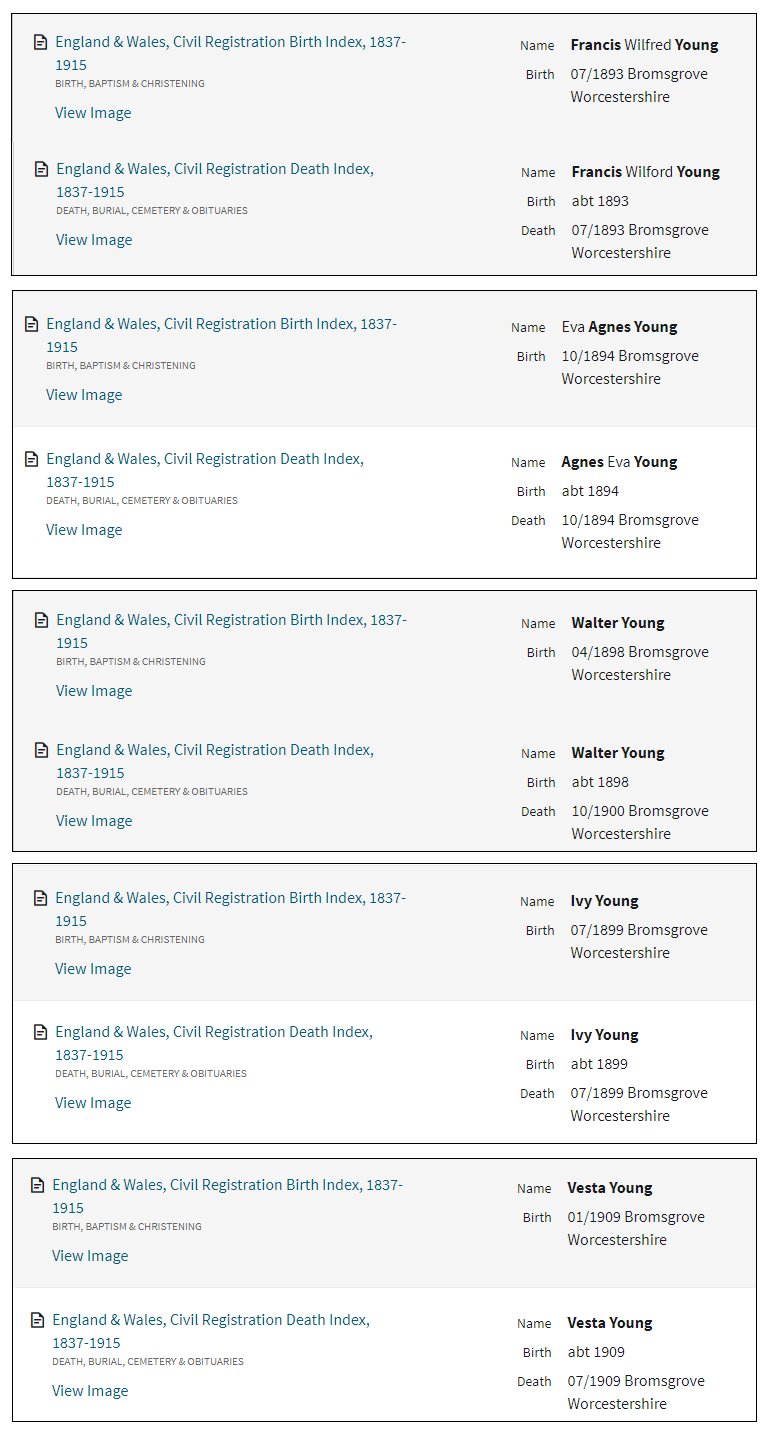This screenshot has height=1436, width=765.
Task: Select document icon for Walter Young 10/1900 death record
Action: click(x=41, y=750)
